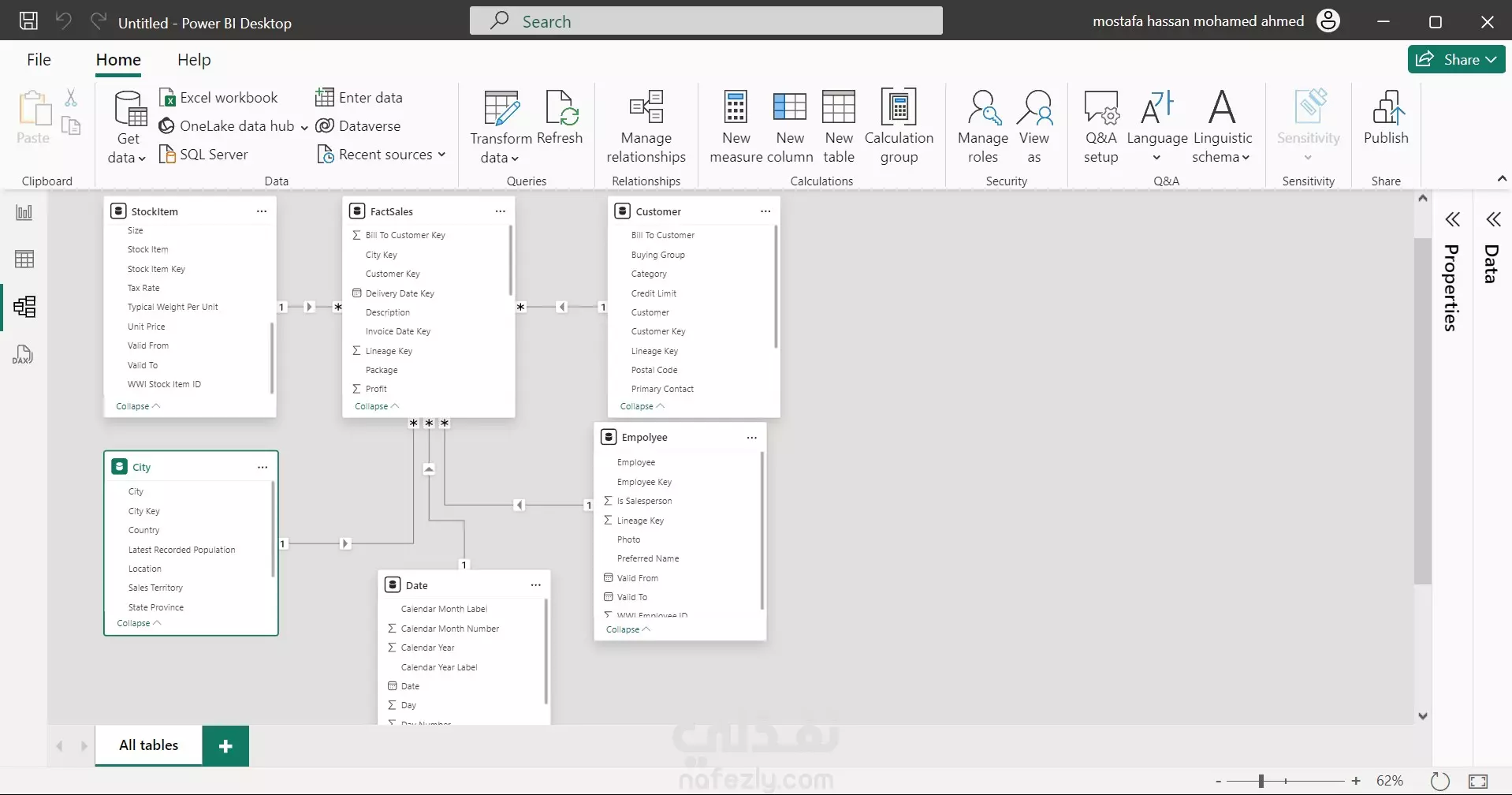Click the Save icon in title bar
1512x795 pixels.
(28, 21)
